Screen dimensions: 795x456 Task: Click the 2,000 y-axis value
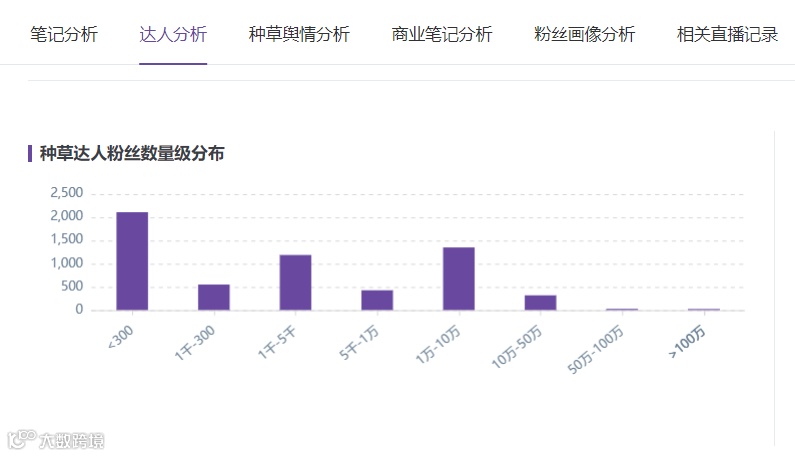(x=66, y=216)
